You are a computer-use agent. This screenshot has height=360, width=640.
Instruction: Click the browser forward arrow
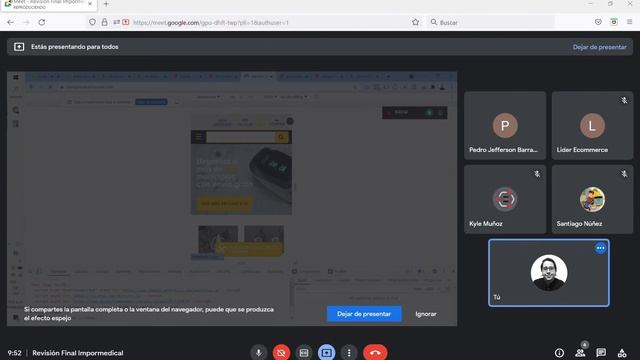pos(26,22)
